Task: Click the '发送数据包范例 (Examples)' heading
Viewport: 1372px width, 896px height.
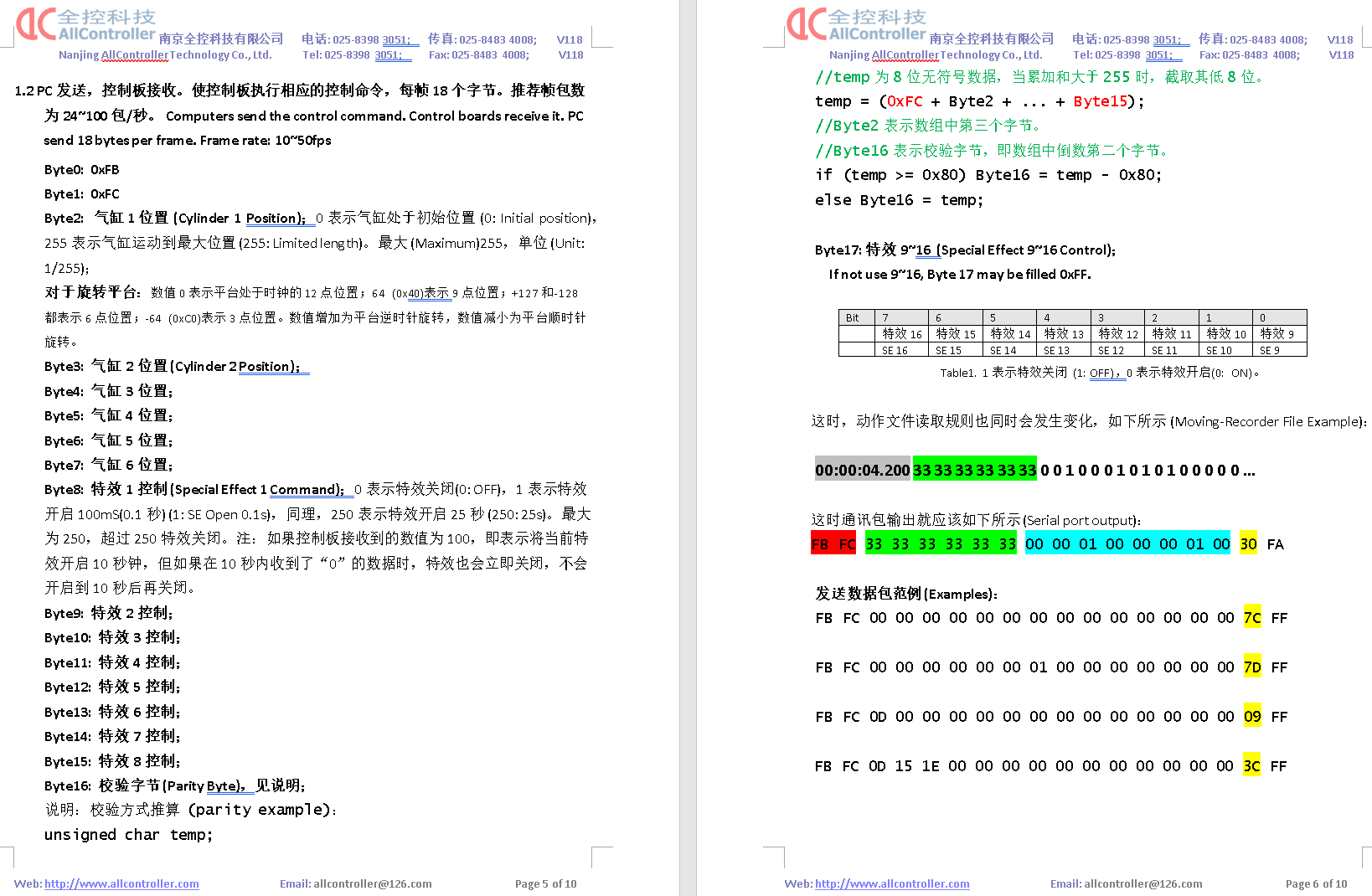Action: click(906, 594)
